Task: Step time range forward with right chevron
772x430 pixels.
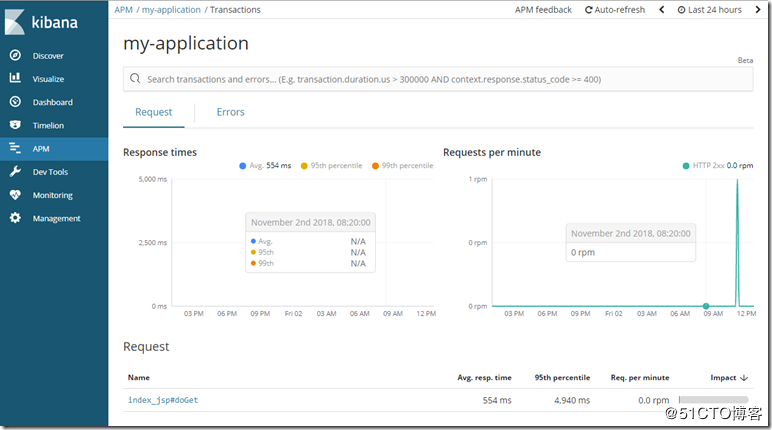Action: (758, 9)
